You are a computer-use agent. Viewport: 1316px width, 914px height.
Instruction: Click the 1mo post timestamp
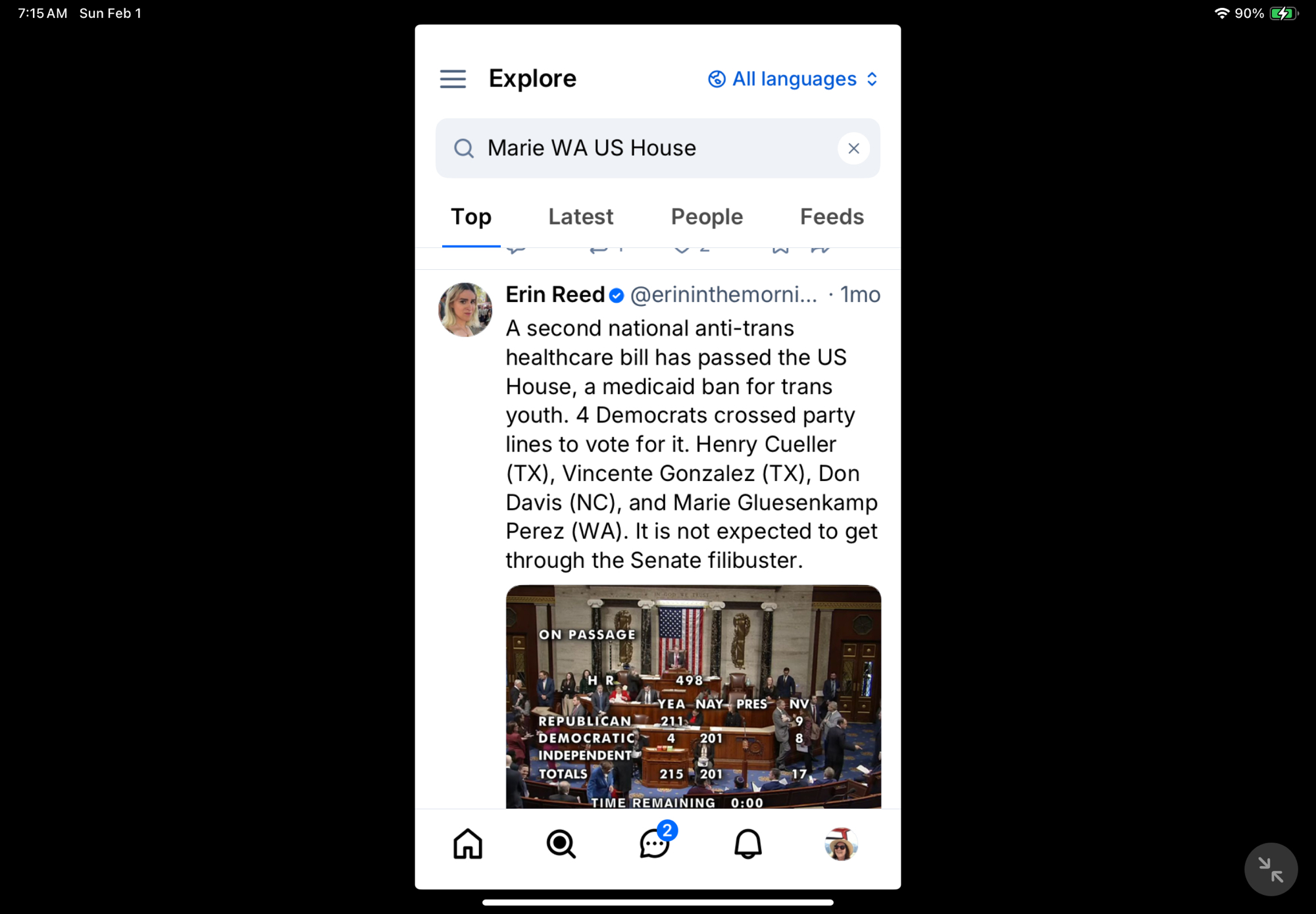860,294
